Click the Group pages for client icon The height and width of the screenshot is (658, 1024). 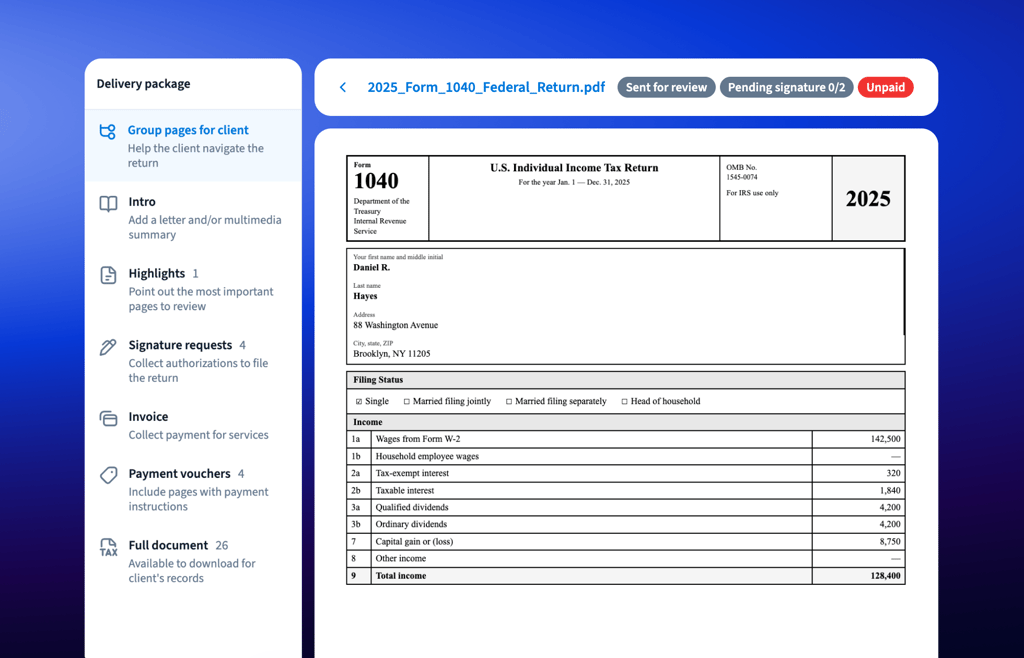click(x=108, y=131)
